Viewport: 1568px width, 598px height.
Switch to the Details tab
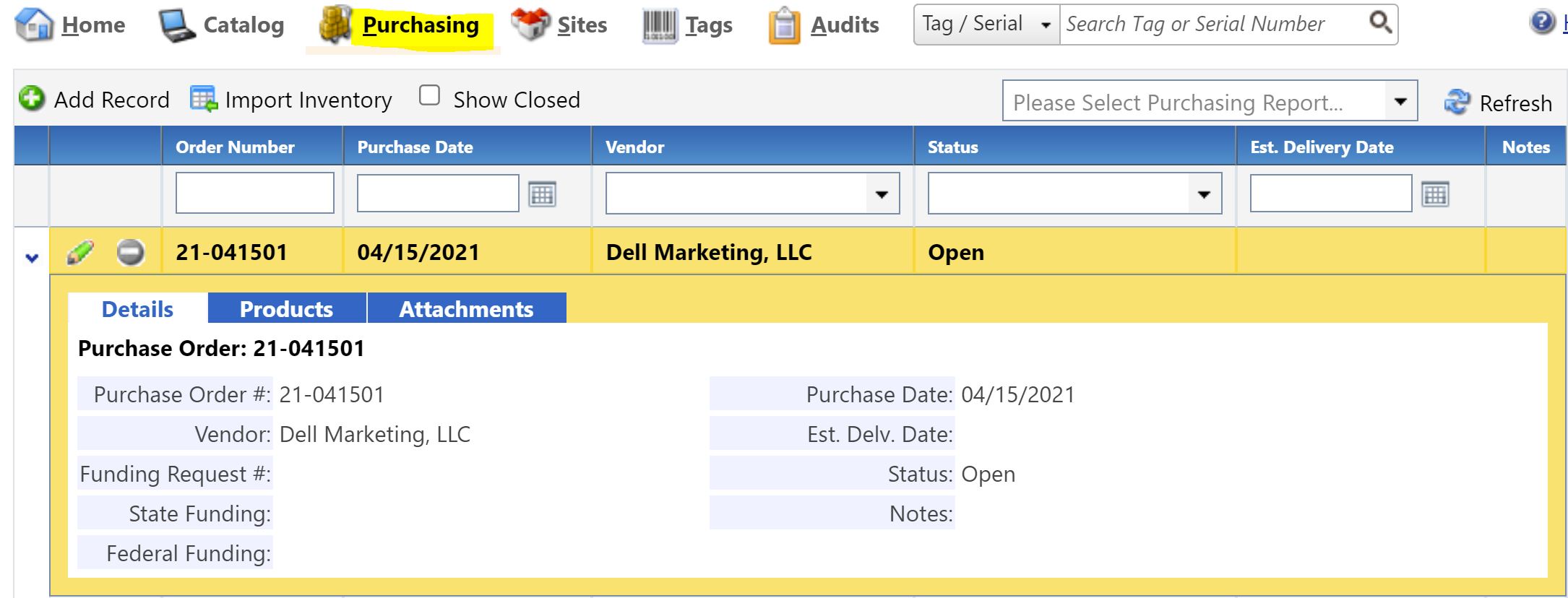point(137,308)
